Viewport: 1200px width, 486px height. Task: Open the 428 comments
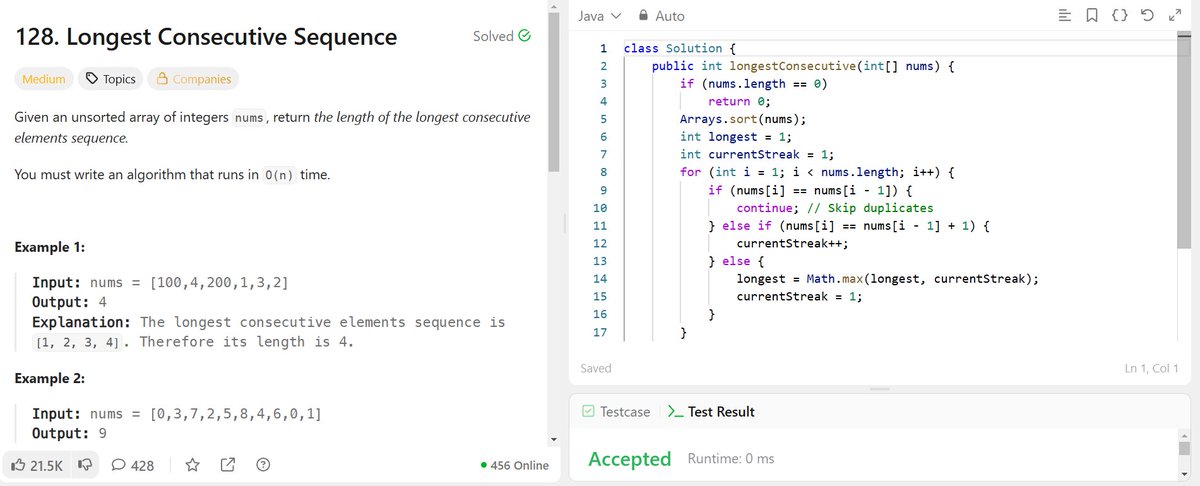click(x=133, y=465)
